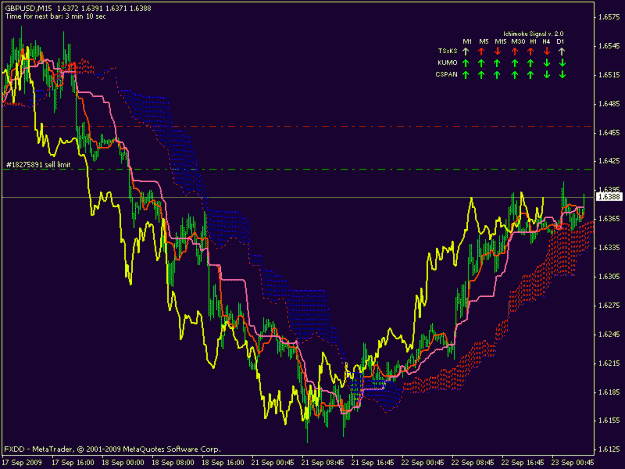Click the TSxKS H4 red down arrow

tap(547, 51)
